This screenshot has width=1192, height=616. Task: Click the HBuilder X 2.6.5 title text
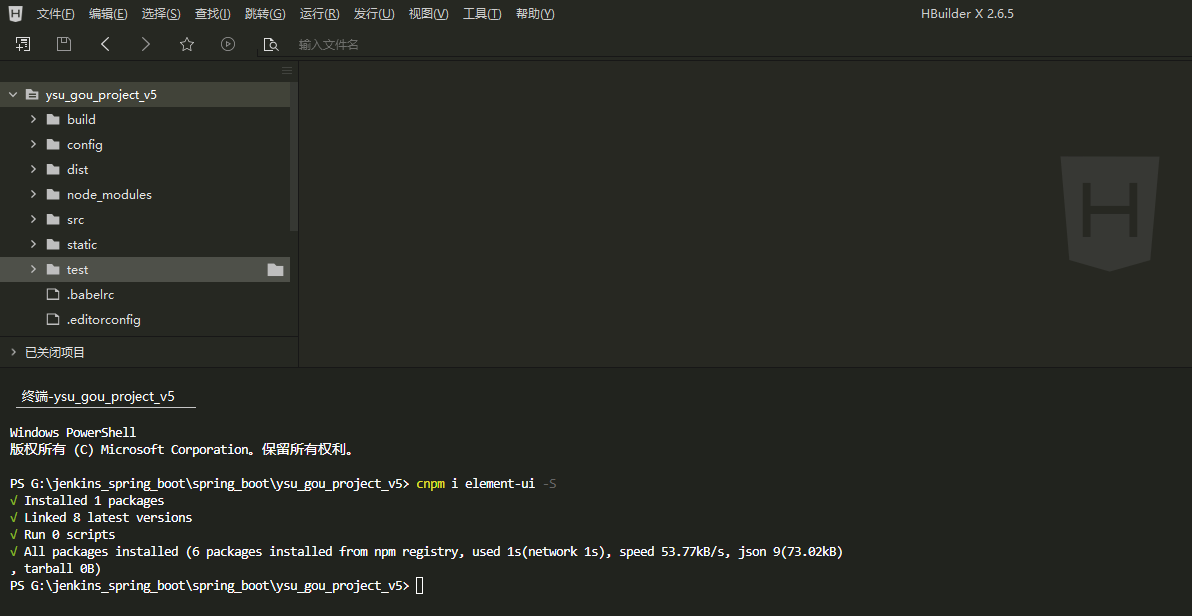tap(967, 14)
